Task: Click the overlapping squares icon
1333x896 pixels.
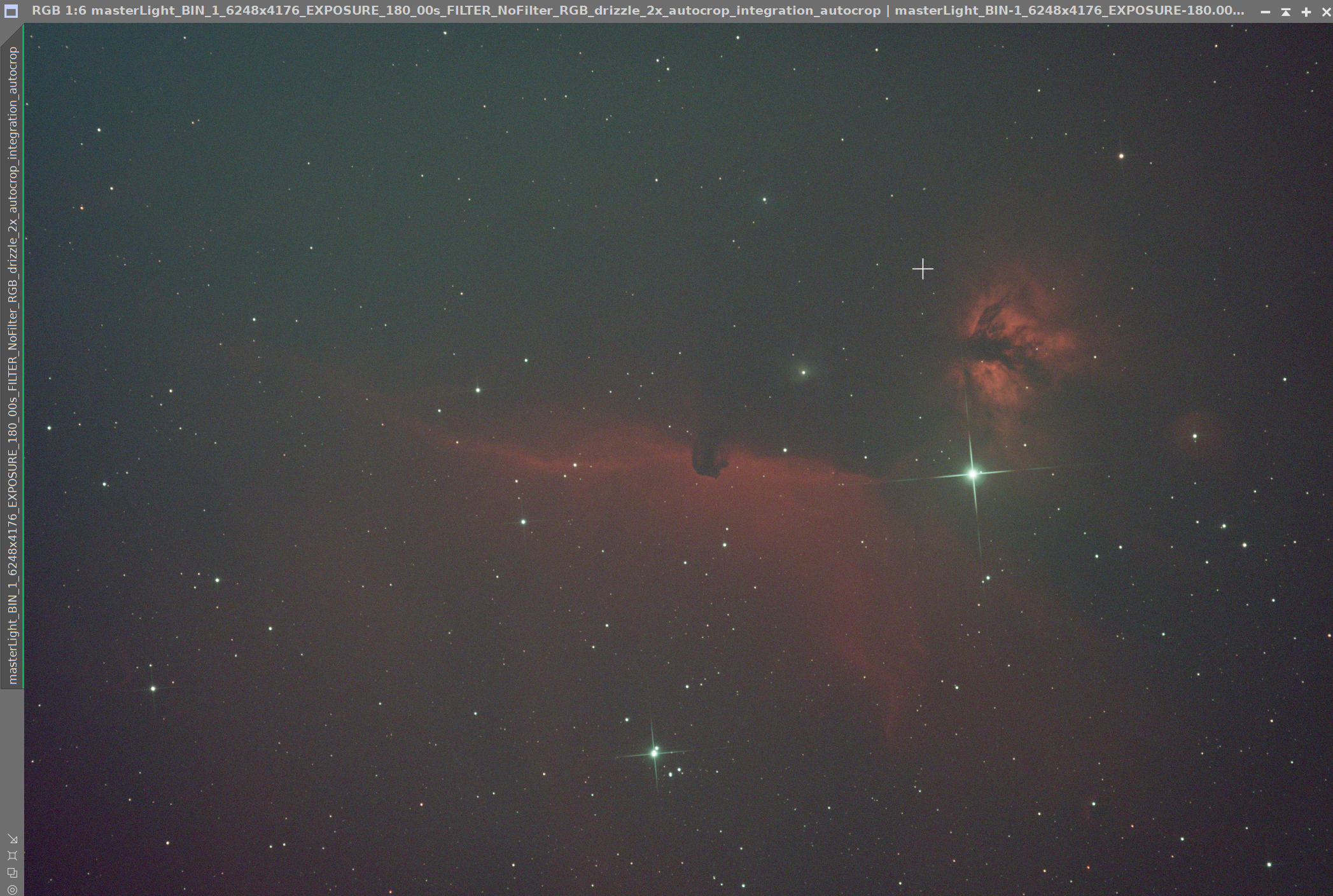Action: tap(12, 872)
